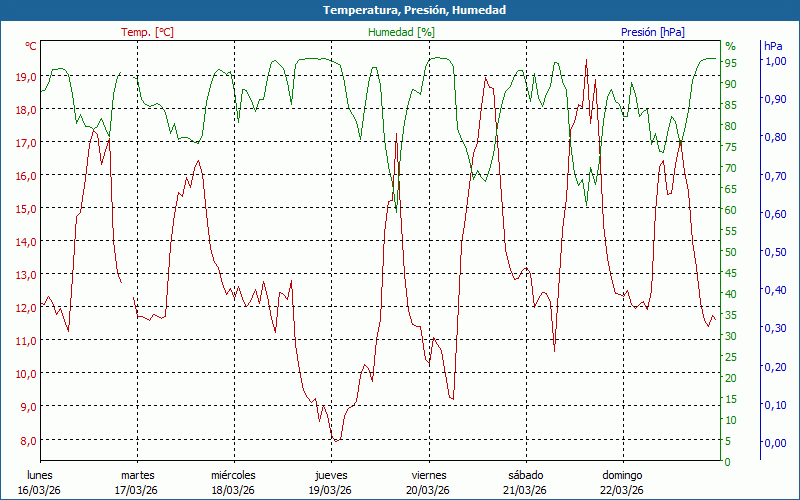The height and width of the screenshot is (500, 800).
Task: Click the 95 humidity axis tick
Action: coord(731,63)
